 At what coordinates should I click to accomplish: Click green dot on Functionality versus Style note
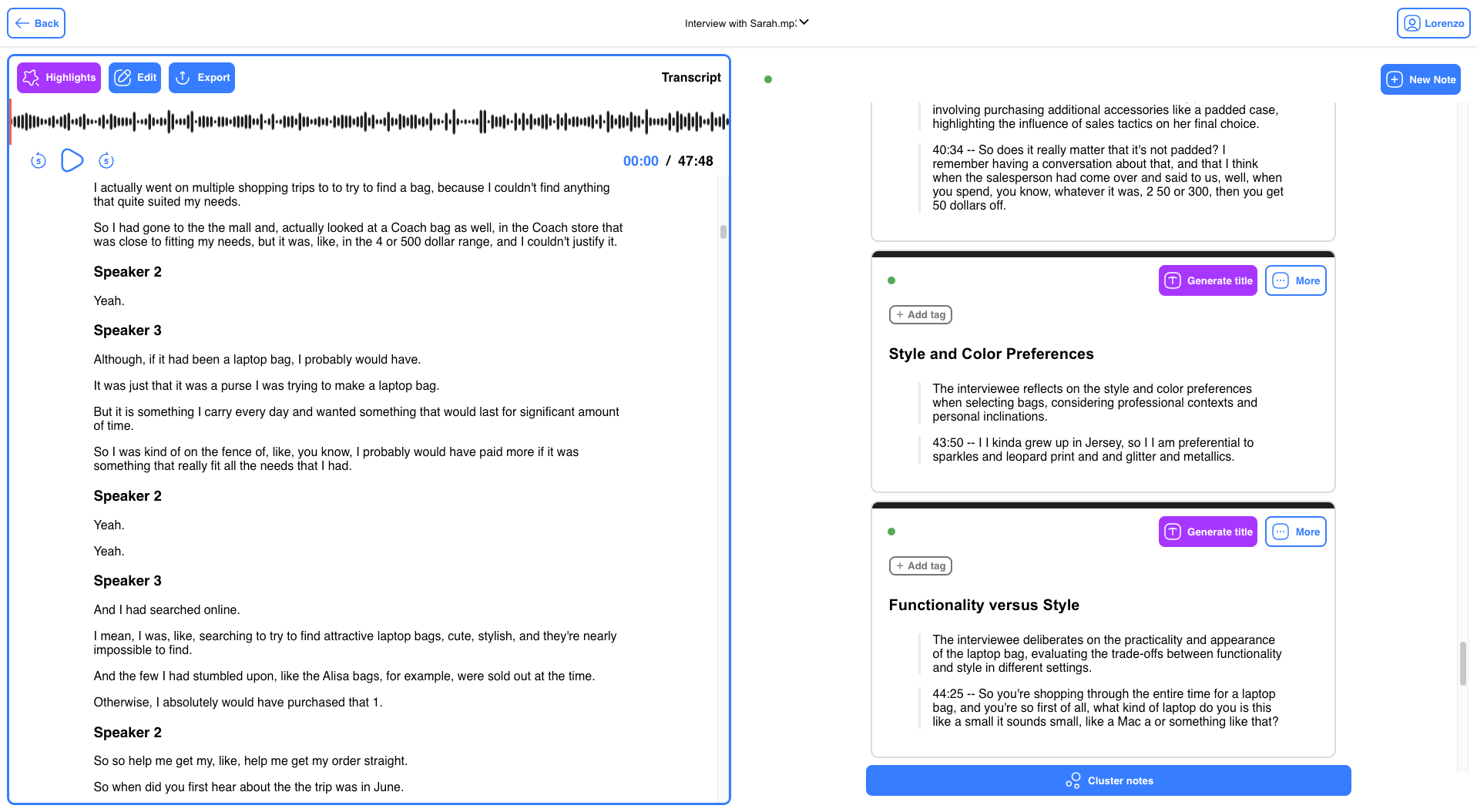(891, 531)
